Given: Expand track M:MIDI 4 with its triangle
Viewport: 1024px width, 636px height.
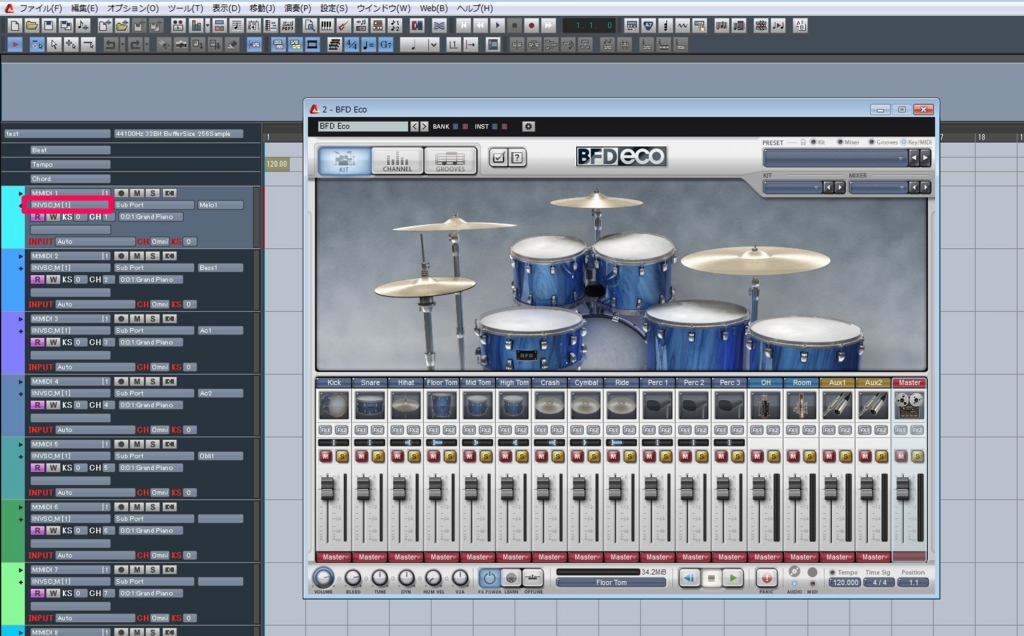Looking at the screenshot, I should [21, 382].
